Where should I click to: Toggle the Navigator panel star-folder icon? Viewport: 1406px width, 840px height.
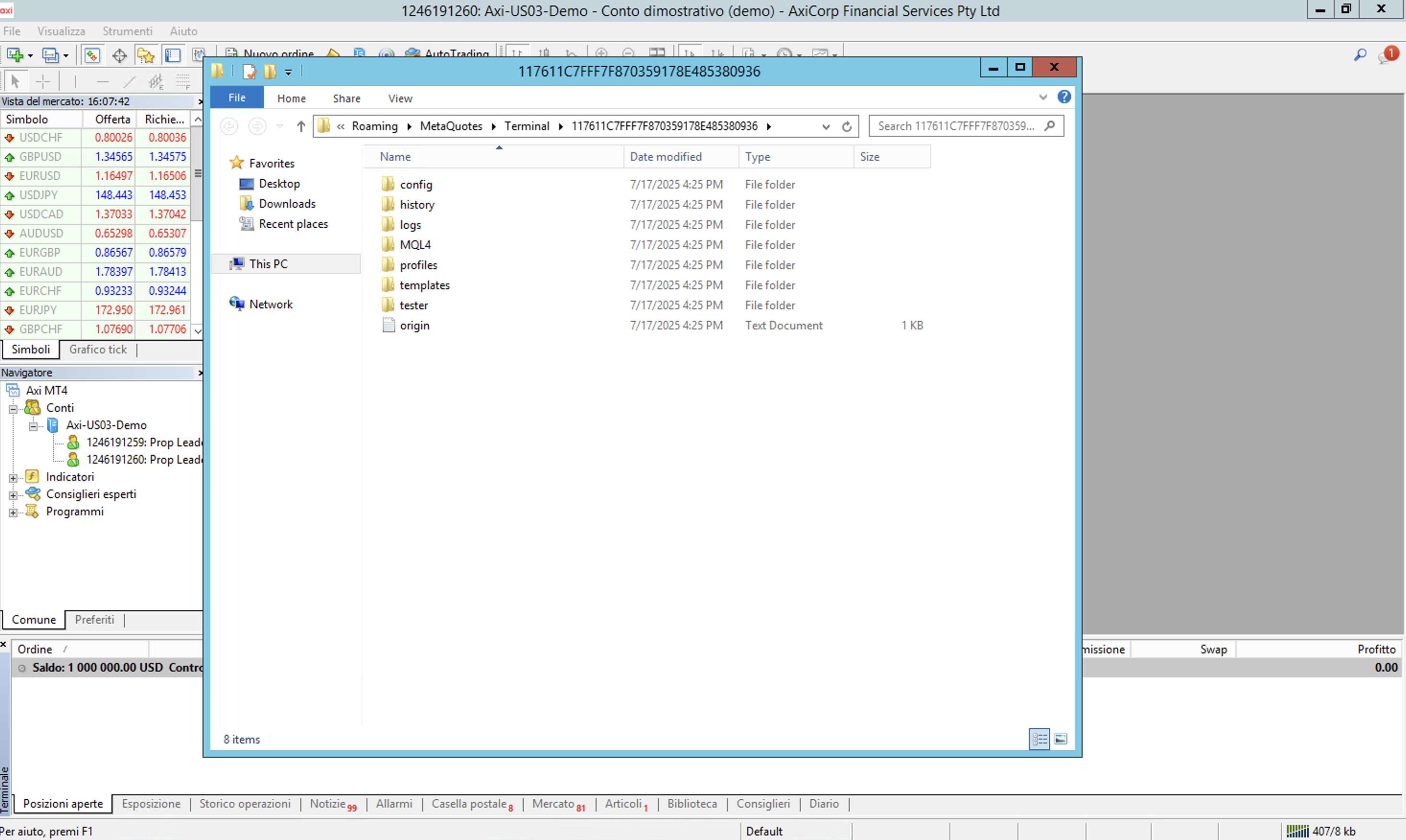pyautogui.click(x=145, y=55)
